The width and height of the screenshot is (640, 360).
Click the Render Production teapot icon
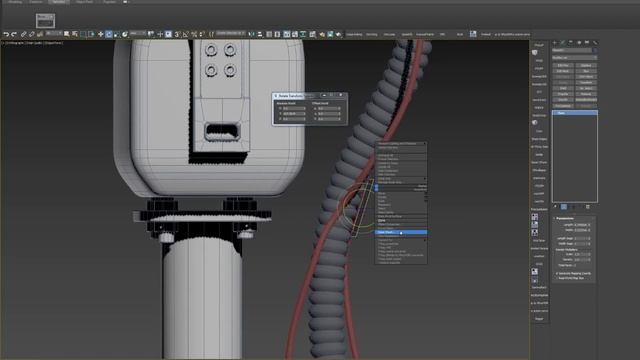tap(339, 34)
